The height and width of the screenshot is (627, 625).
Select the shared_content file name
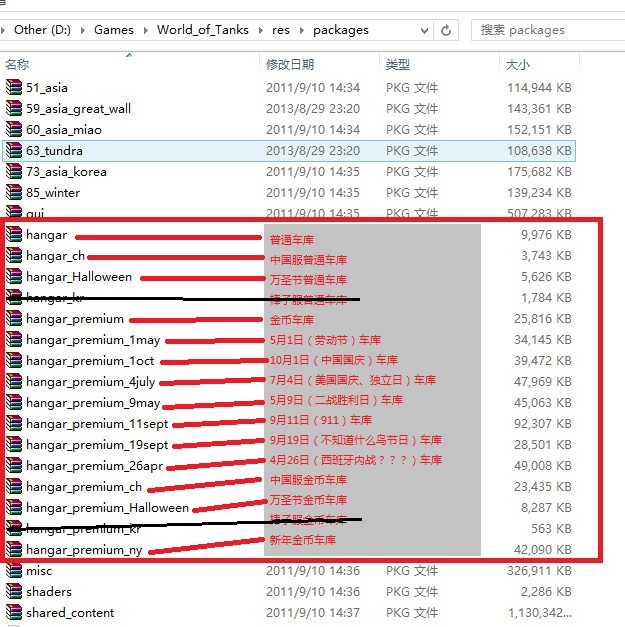(70, 613)
